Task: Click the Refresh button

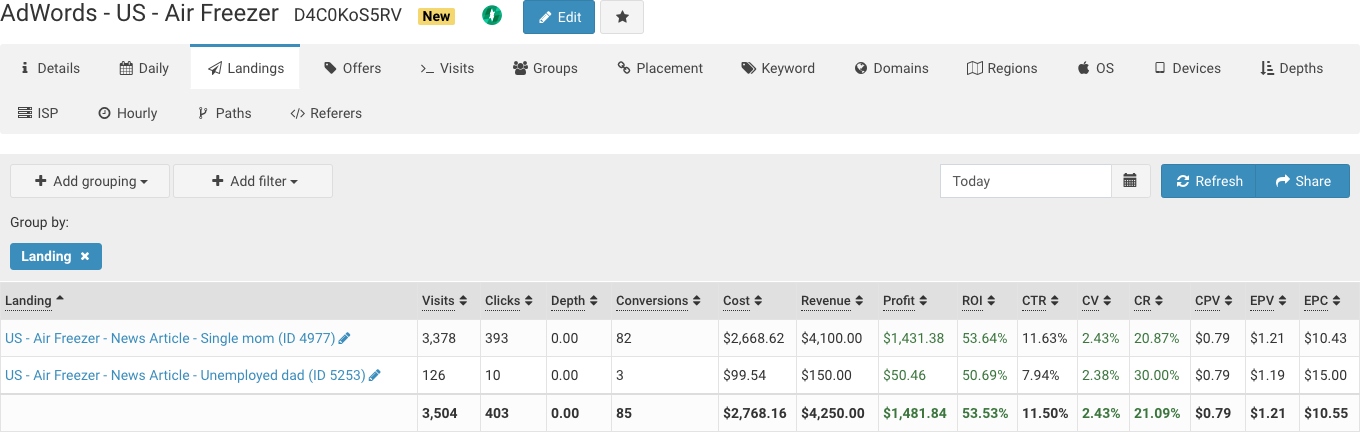Action: 1209,181
